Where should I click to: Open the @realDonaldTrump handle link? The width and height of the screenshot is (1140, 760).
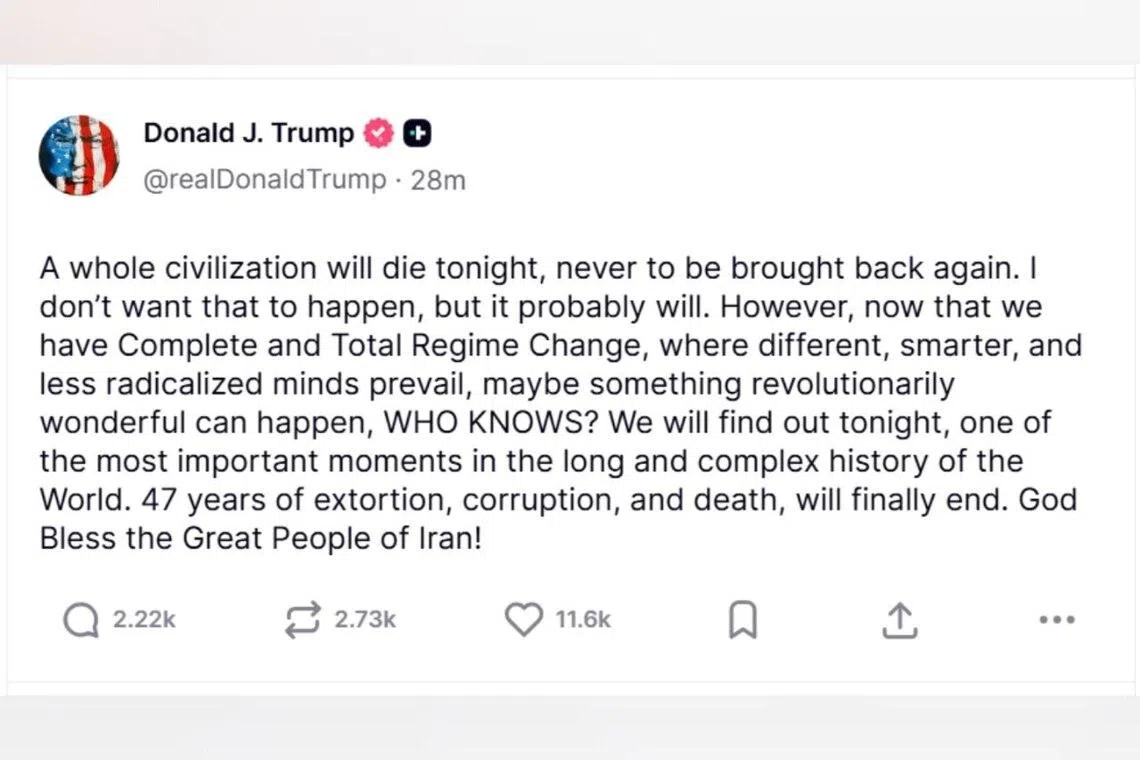(265, 180)
